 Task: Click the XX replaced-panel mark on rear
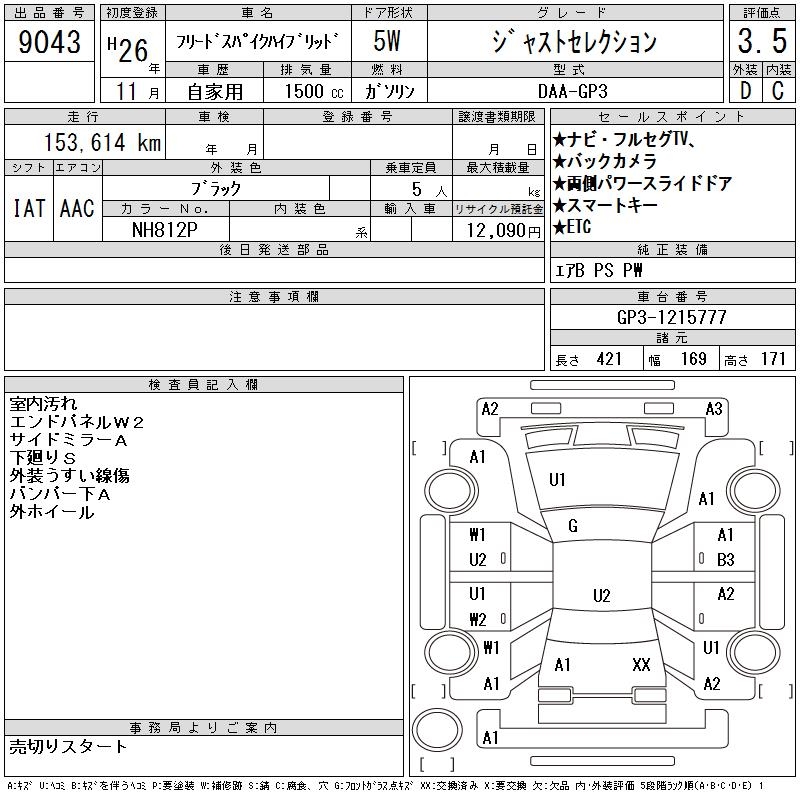pyautogui.click(x=641, y=664)
